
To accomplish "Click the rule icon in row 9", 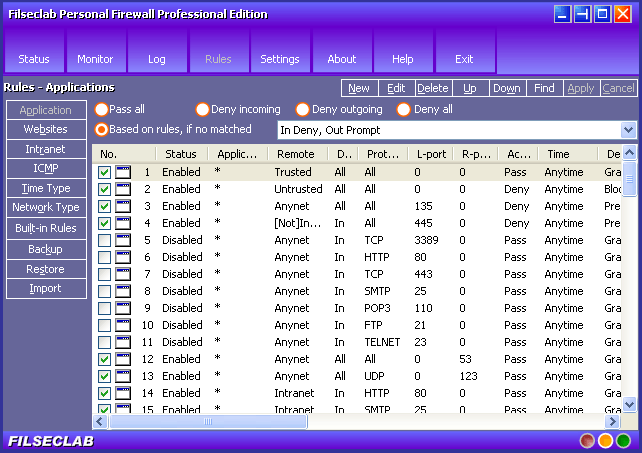I will pyautogui.click(x=123, y=308).
